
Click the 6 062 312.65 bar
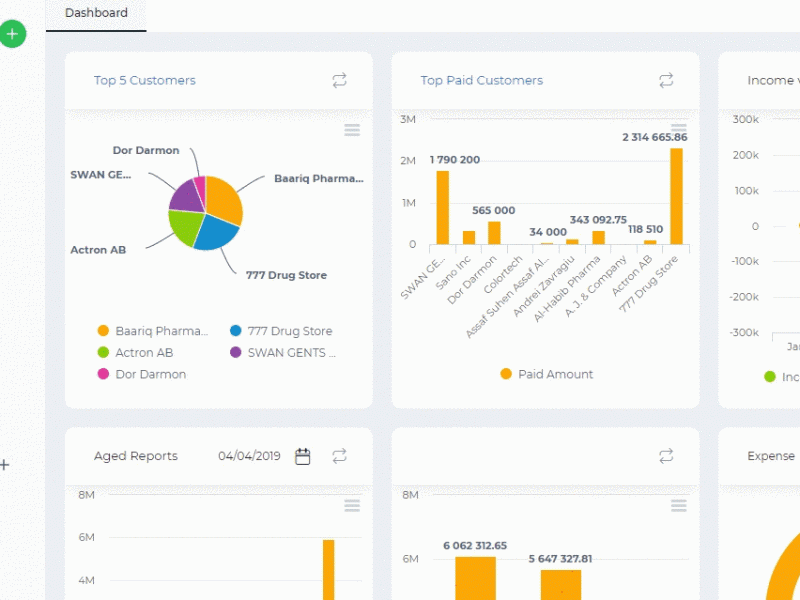(475, 579)
